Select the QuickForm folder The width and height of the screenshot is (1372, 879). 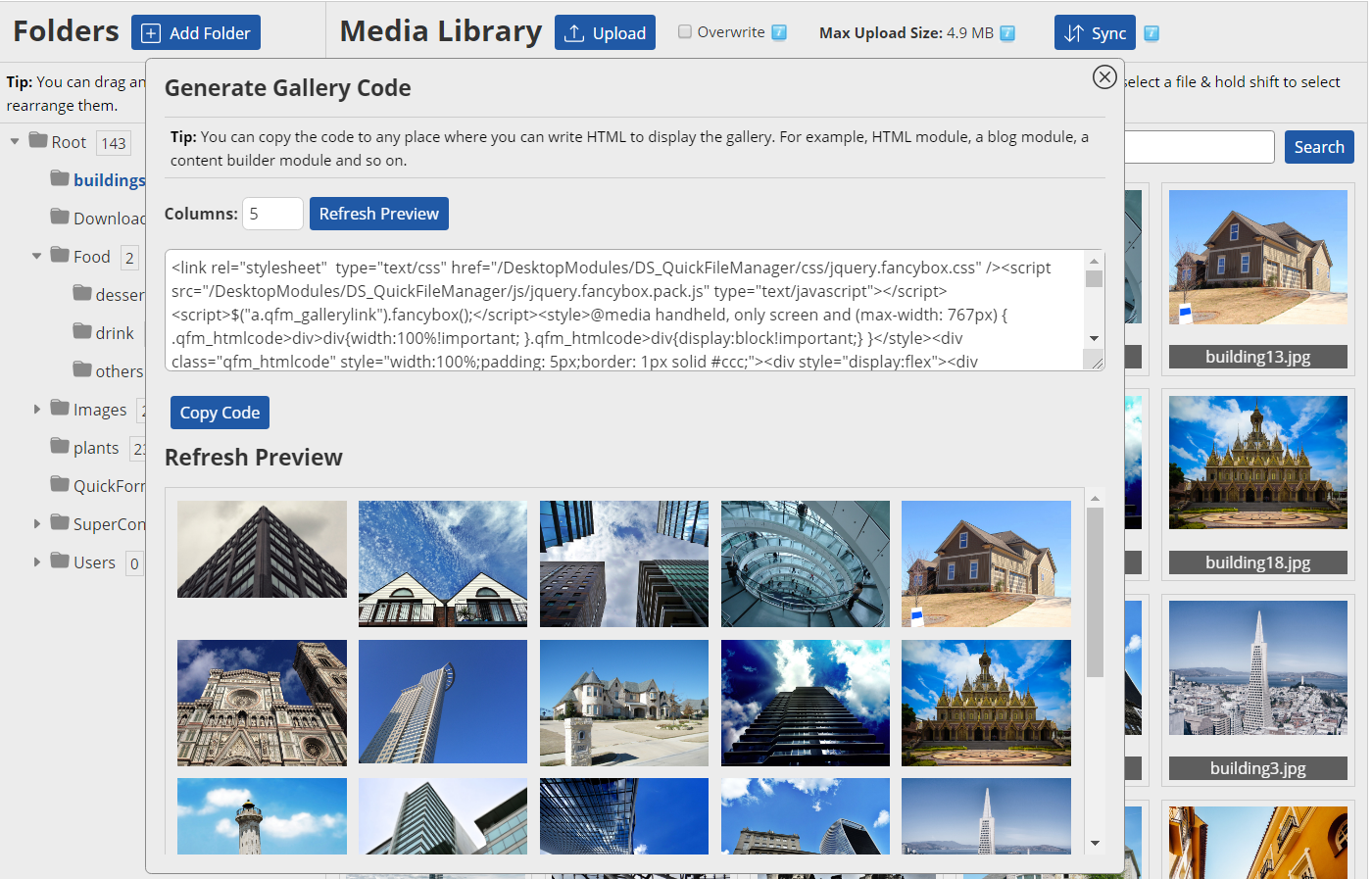tap(109, 486)
